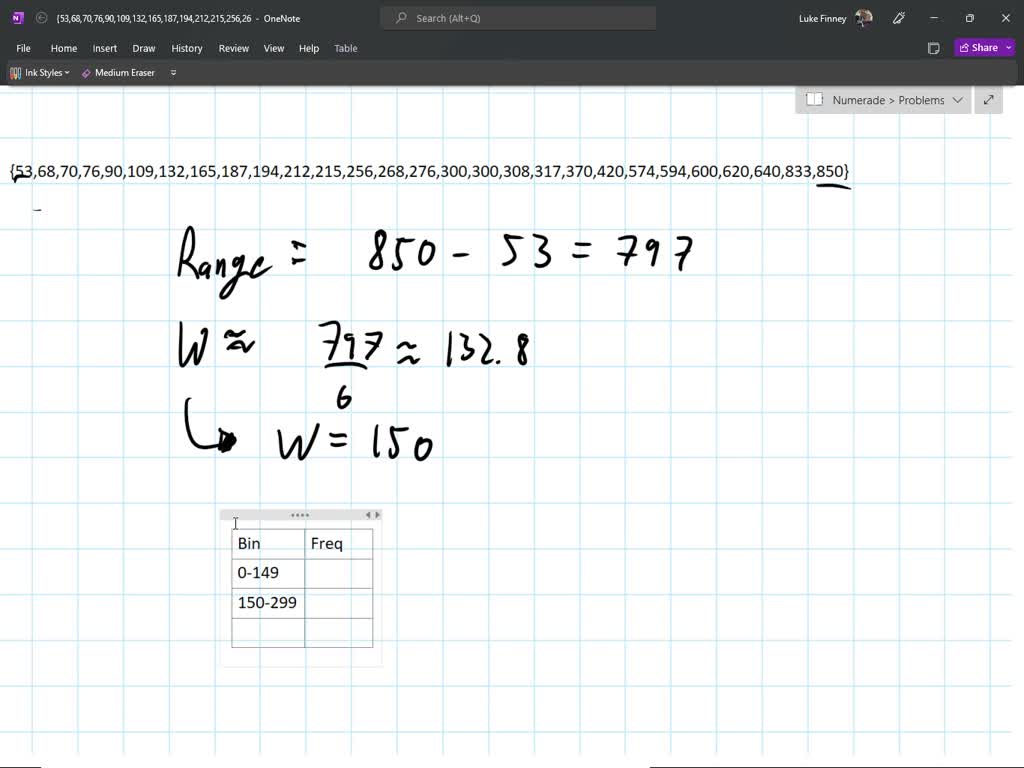This screenshot has width=1024, height=768.
Task: Switch to the Draw ribbon tab
Action: pyautogui.click(x=143, y=48)
